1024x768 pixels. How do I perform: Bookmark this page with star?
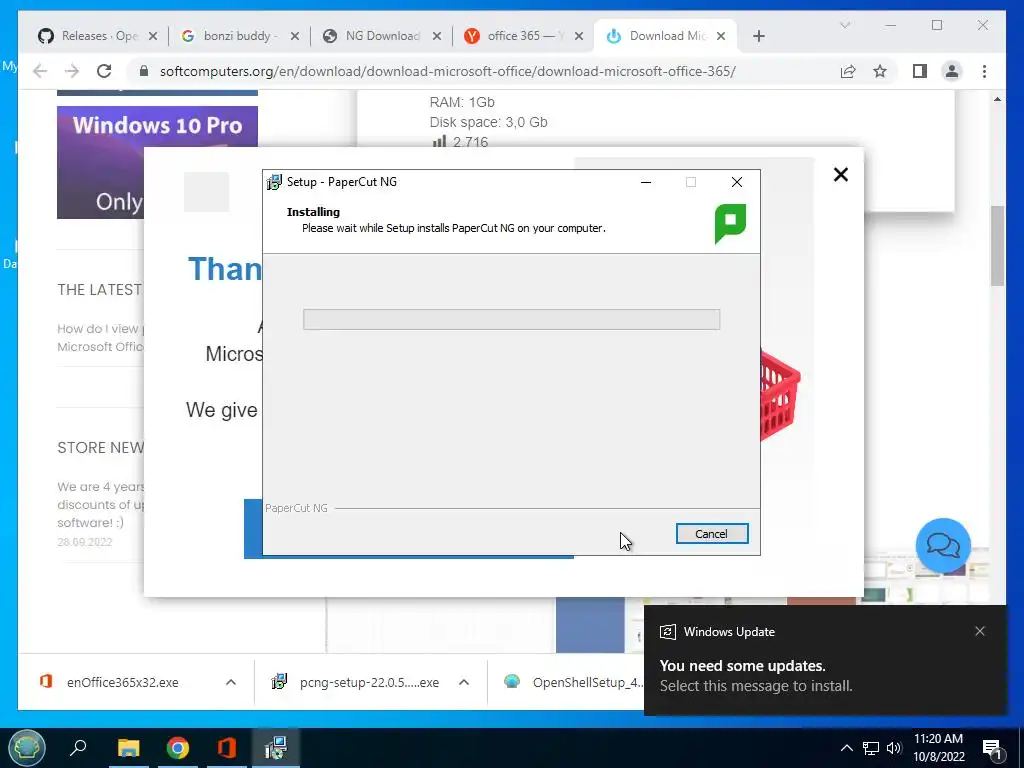(880, 71)
